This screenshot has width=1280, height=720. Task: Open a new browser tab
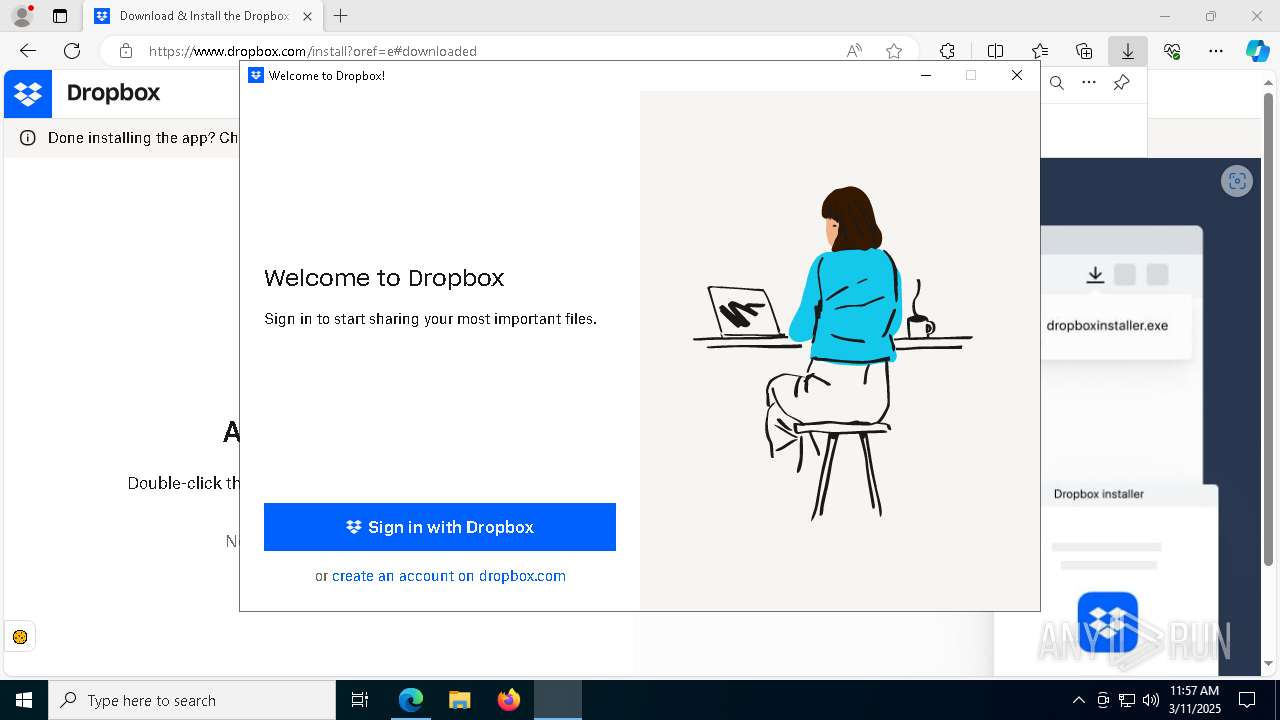point(341,16)
